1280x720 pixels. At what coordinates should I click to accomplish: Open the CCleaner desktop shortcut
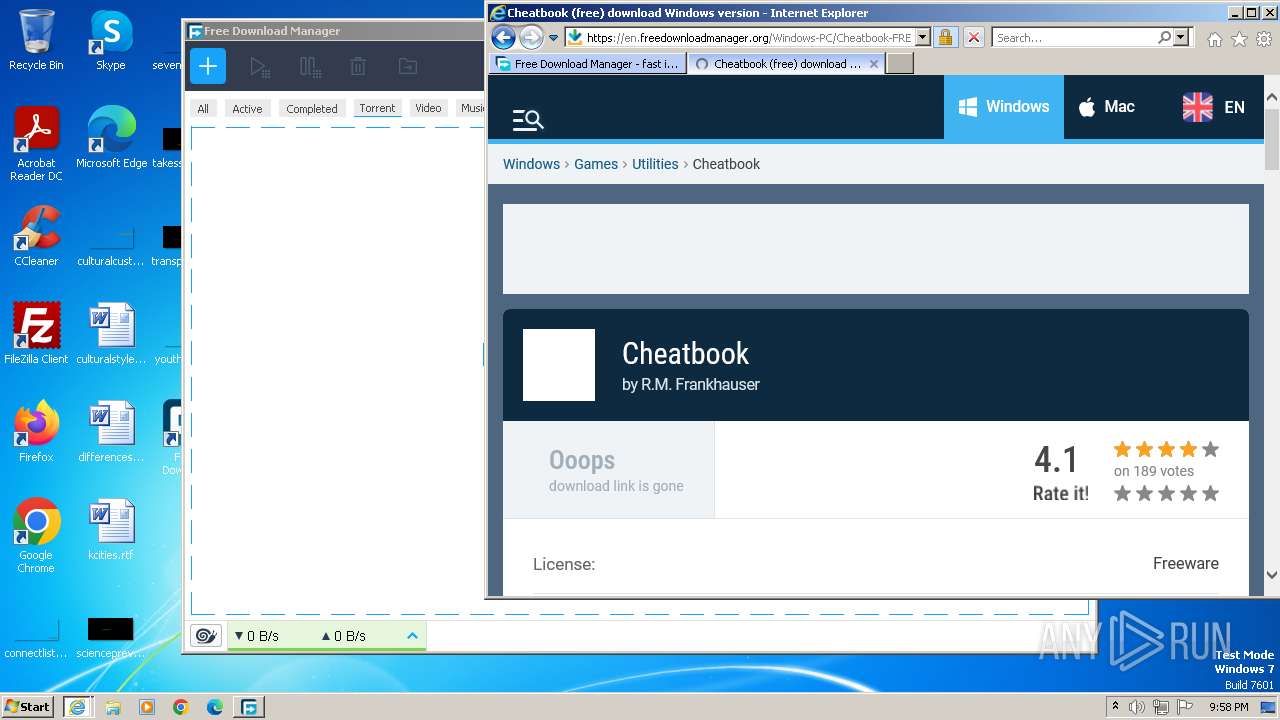(x=36, y=236)
